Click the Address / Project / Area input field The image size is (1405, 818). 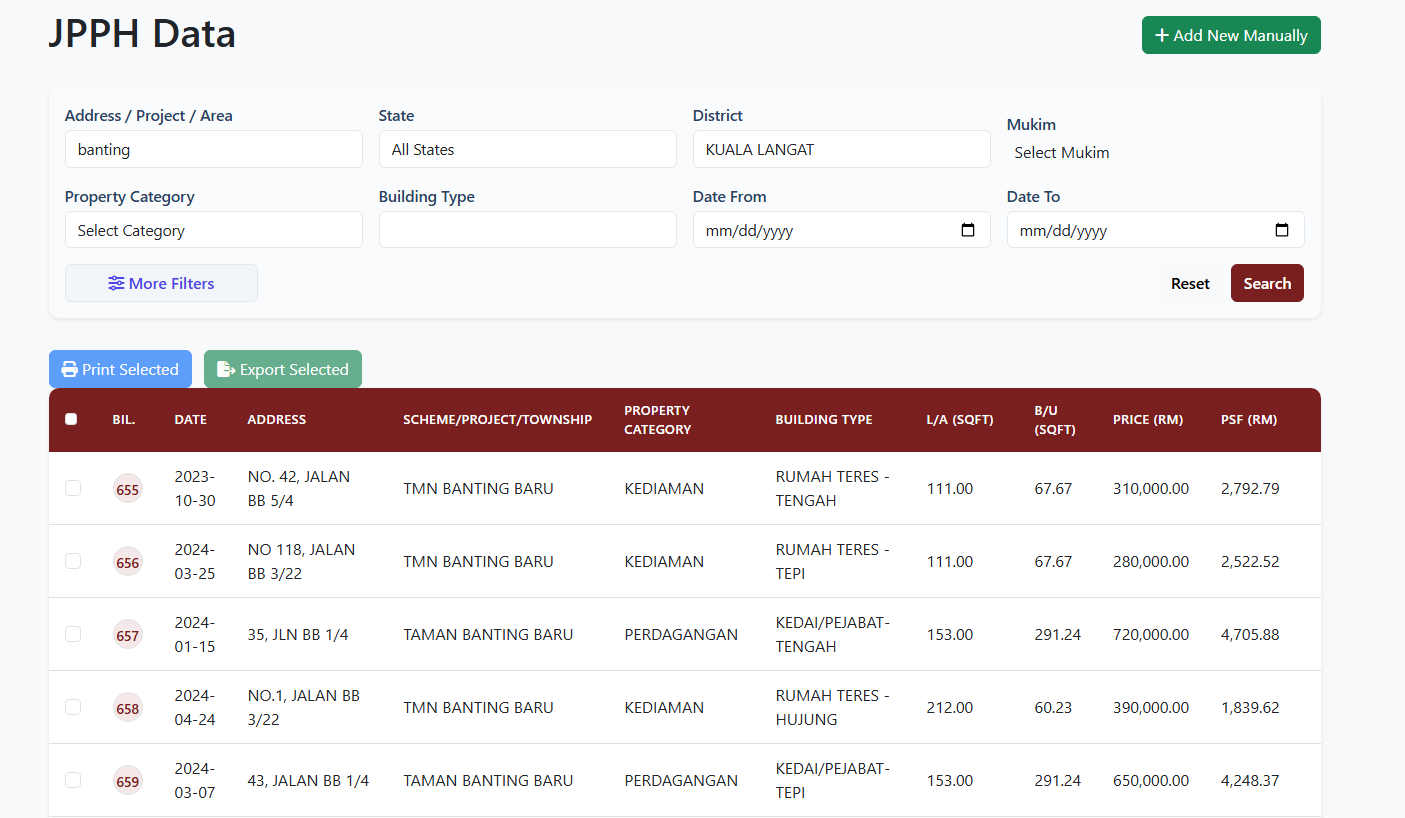(213, 149)
